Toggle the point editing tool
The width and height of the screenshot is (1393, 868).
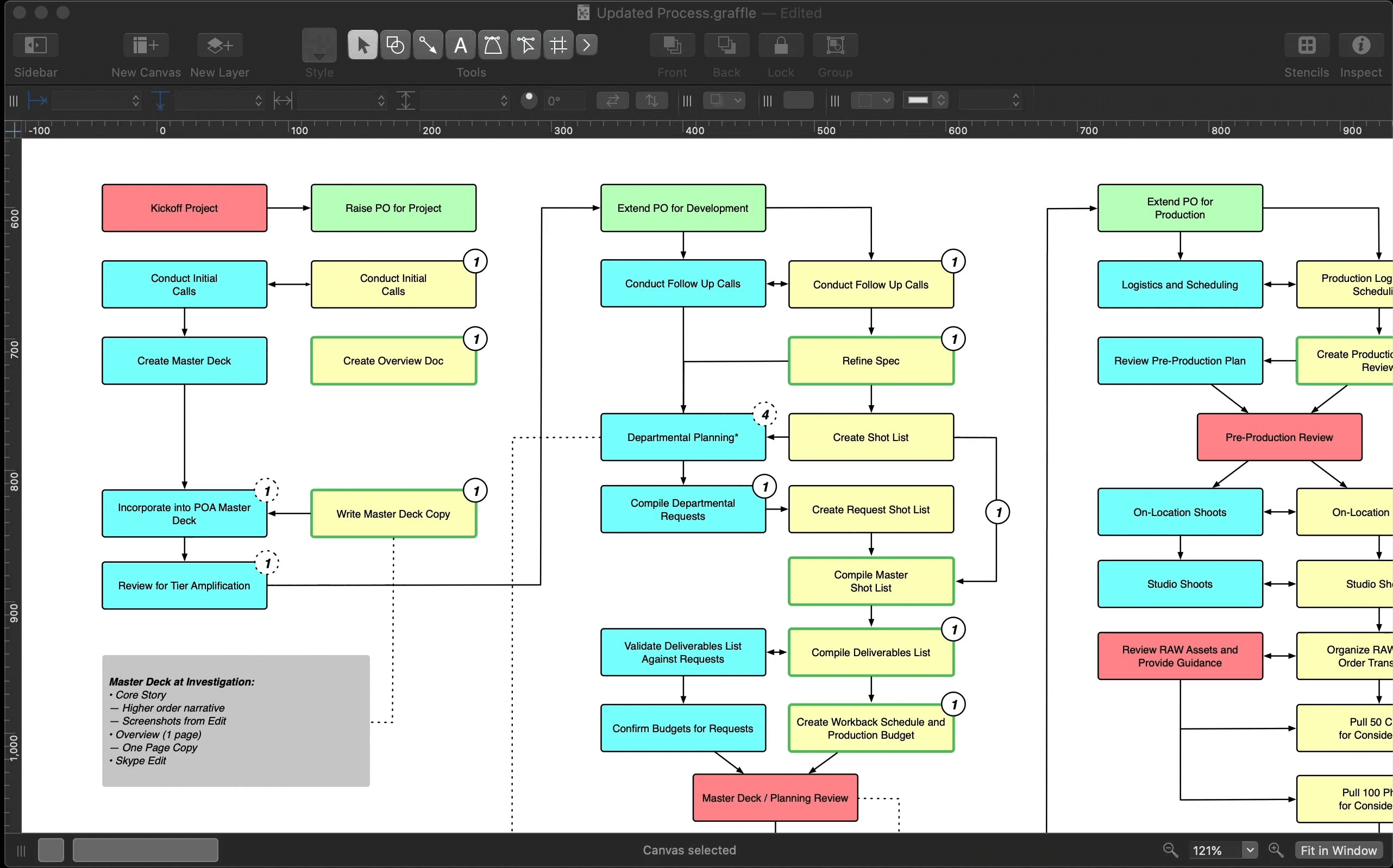(526, 45)
